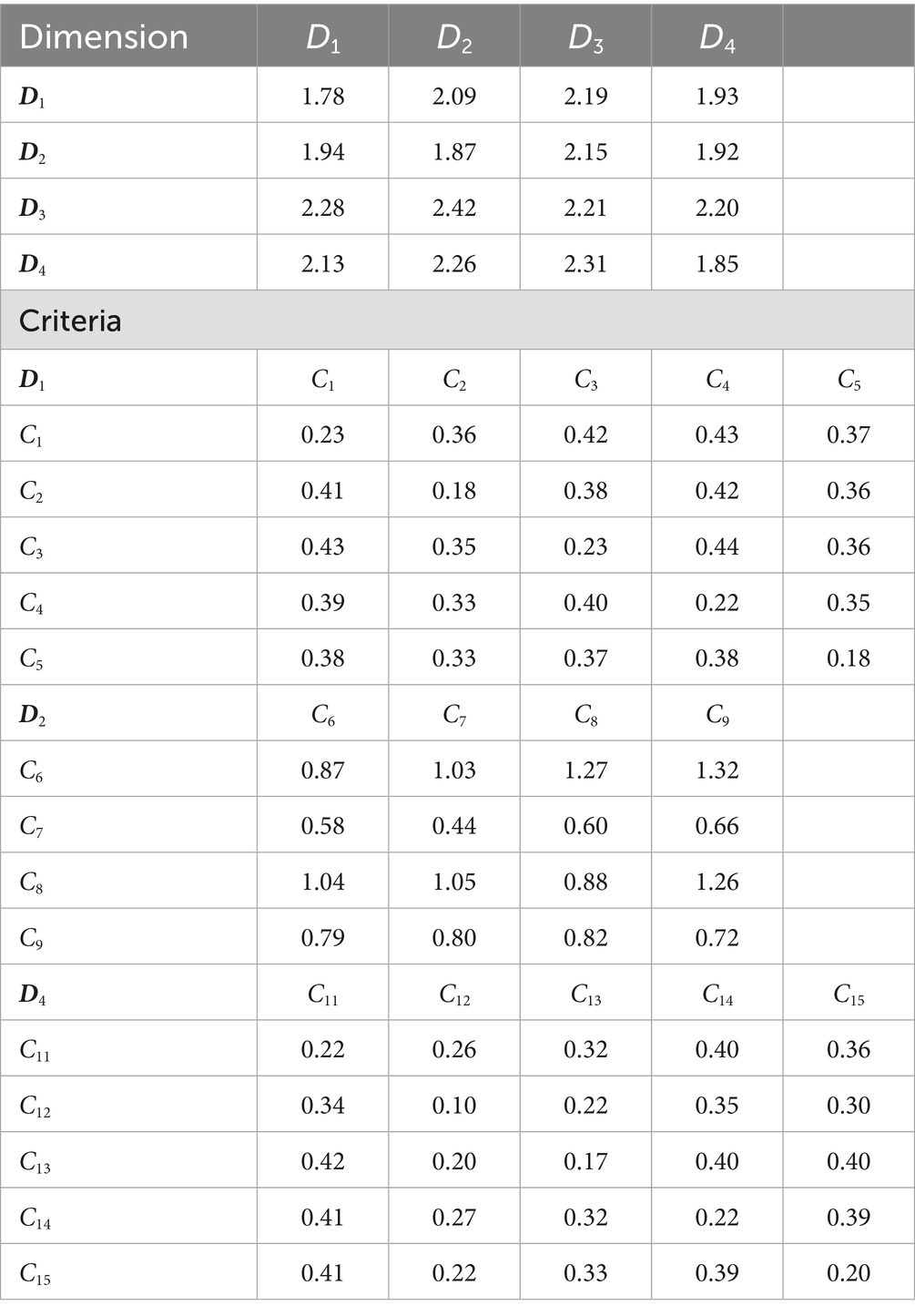
Task: Select value 0.10 in row C12
Action: (454, 1106)
